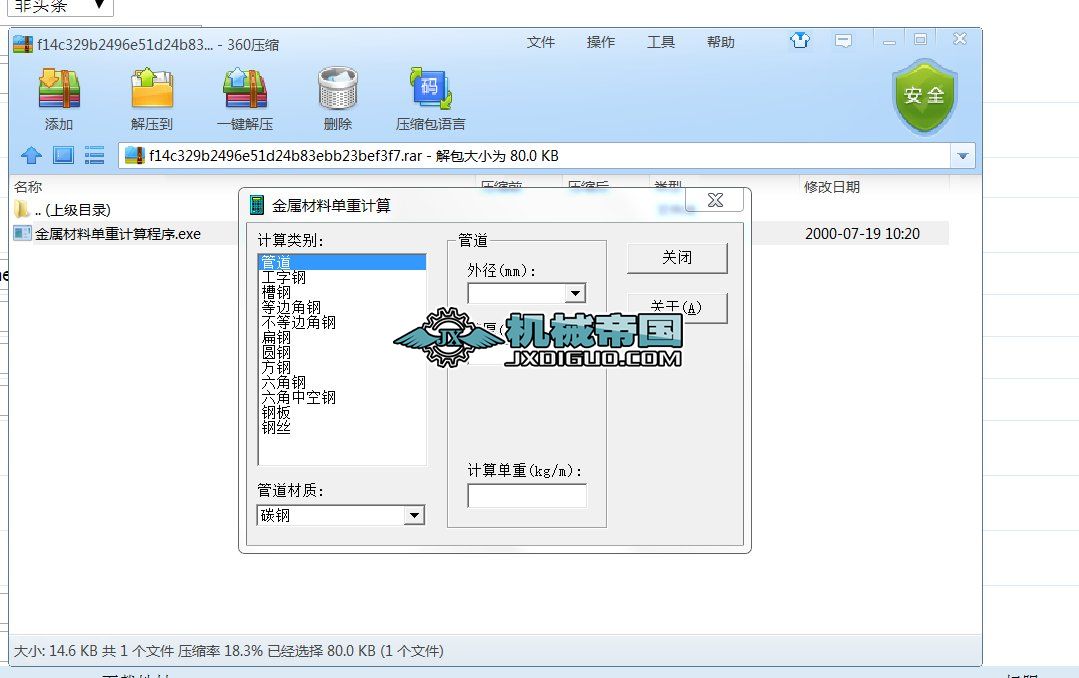Select the 金属材料单重计算程序.exe file row
This screenshot has height=678, width=1079.
point(480,233)
